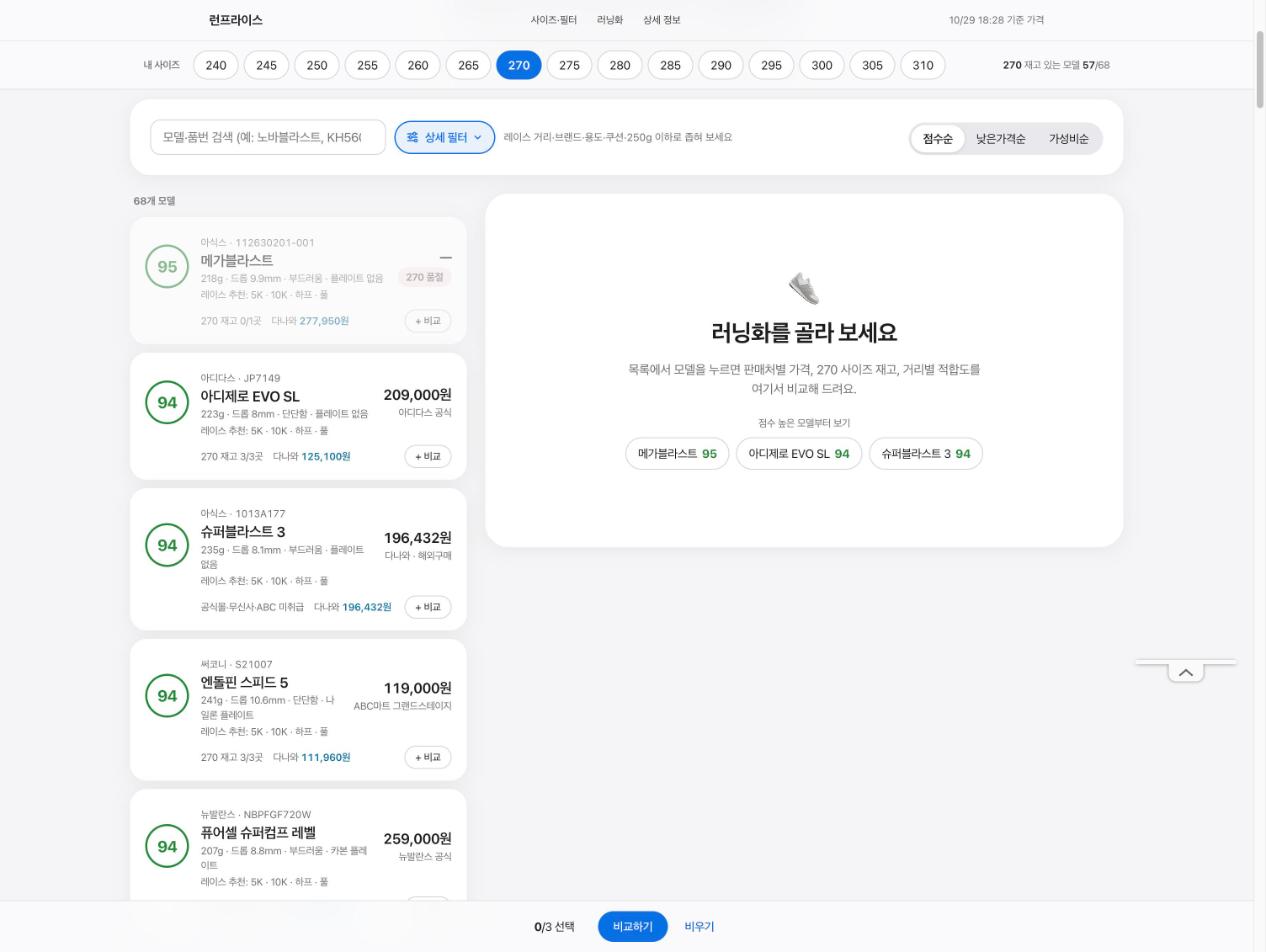Click the 다나와 125,100원 price link
The image size is (1266, 952).
pos(312,457)
